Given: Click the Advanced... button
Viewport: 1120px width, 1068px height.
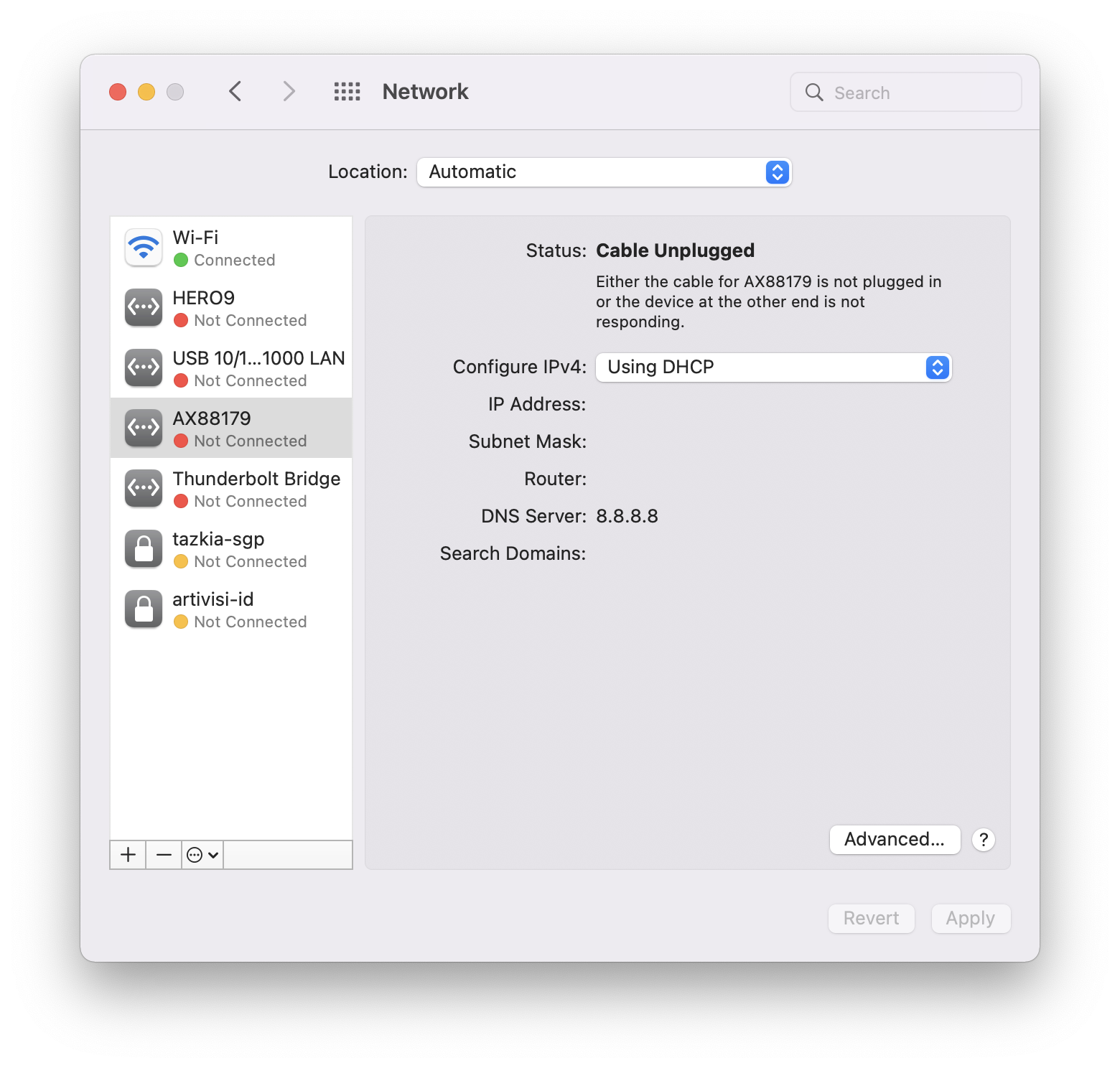Looking at the screenshot, I should click(895, 840).
